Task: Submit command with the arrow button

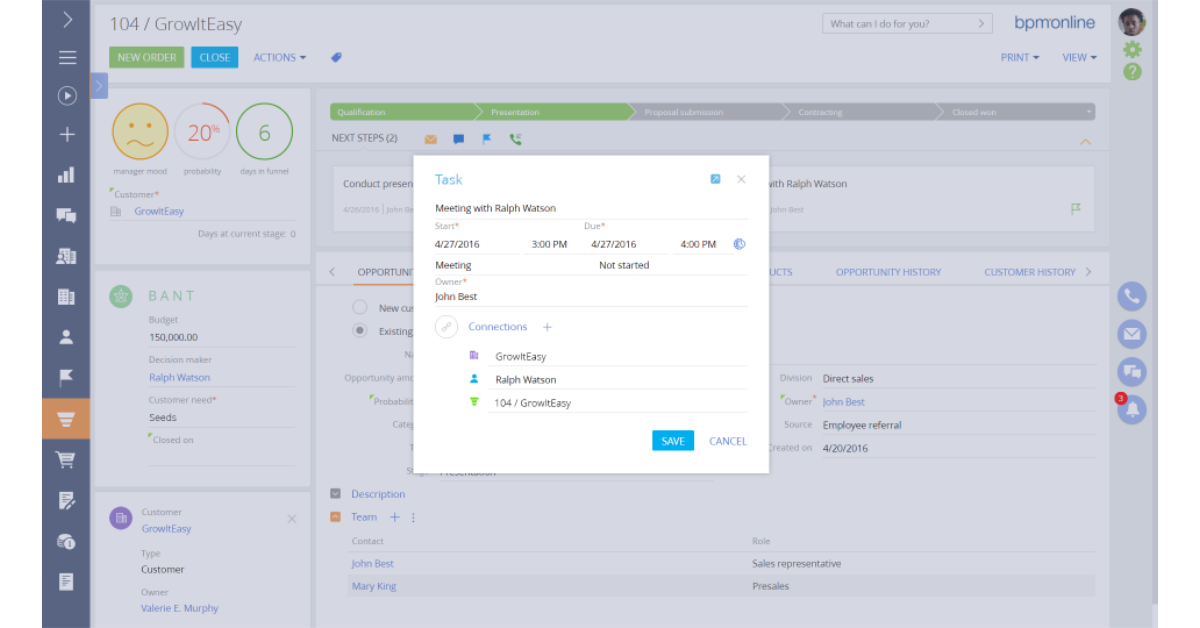Action: (x=982, y=23)
